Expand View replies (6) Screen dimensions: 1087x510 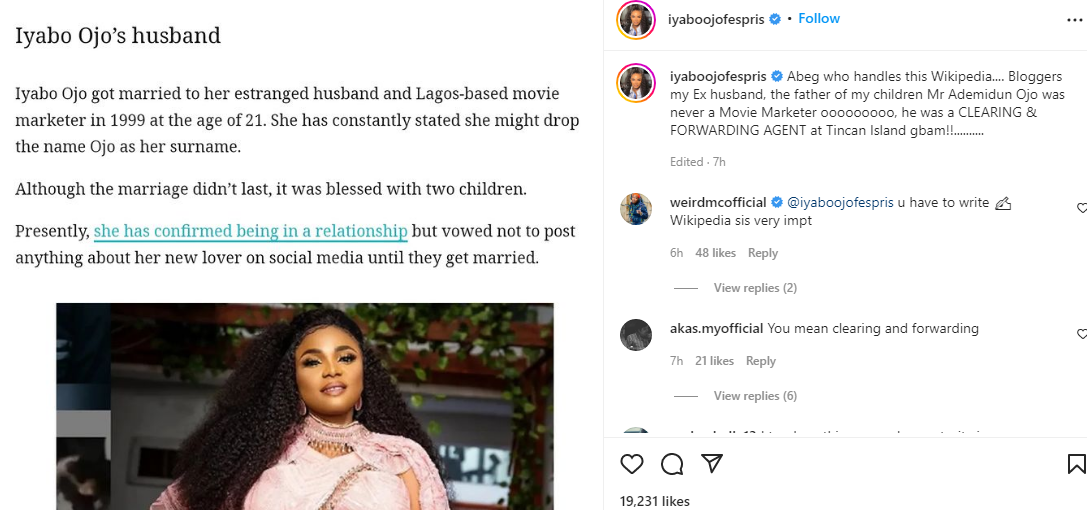pyautogui.click(x=755, y=396)
